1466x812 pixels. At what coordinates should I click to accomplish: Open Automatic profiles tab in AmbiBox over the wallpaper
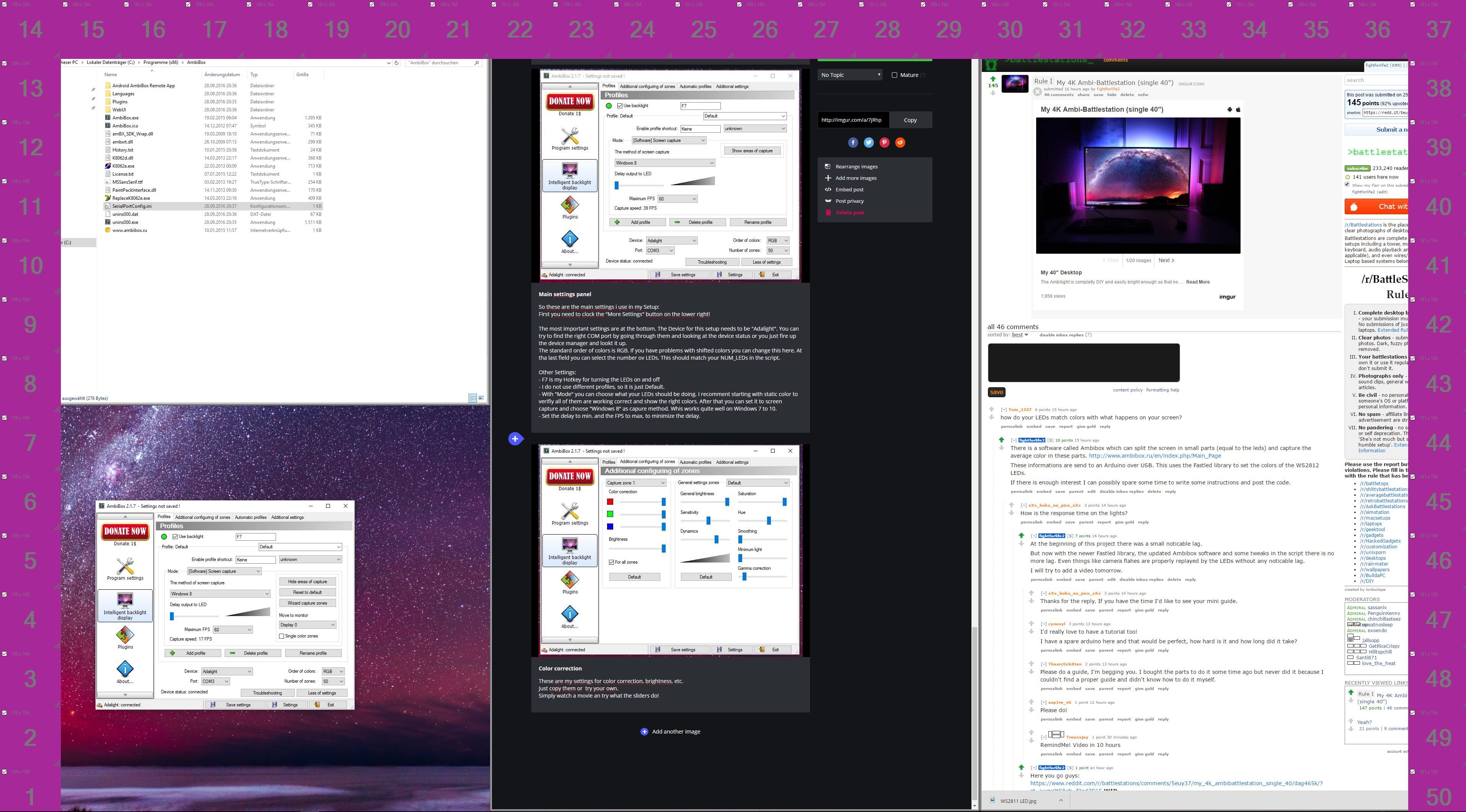(250, 517)
